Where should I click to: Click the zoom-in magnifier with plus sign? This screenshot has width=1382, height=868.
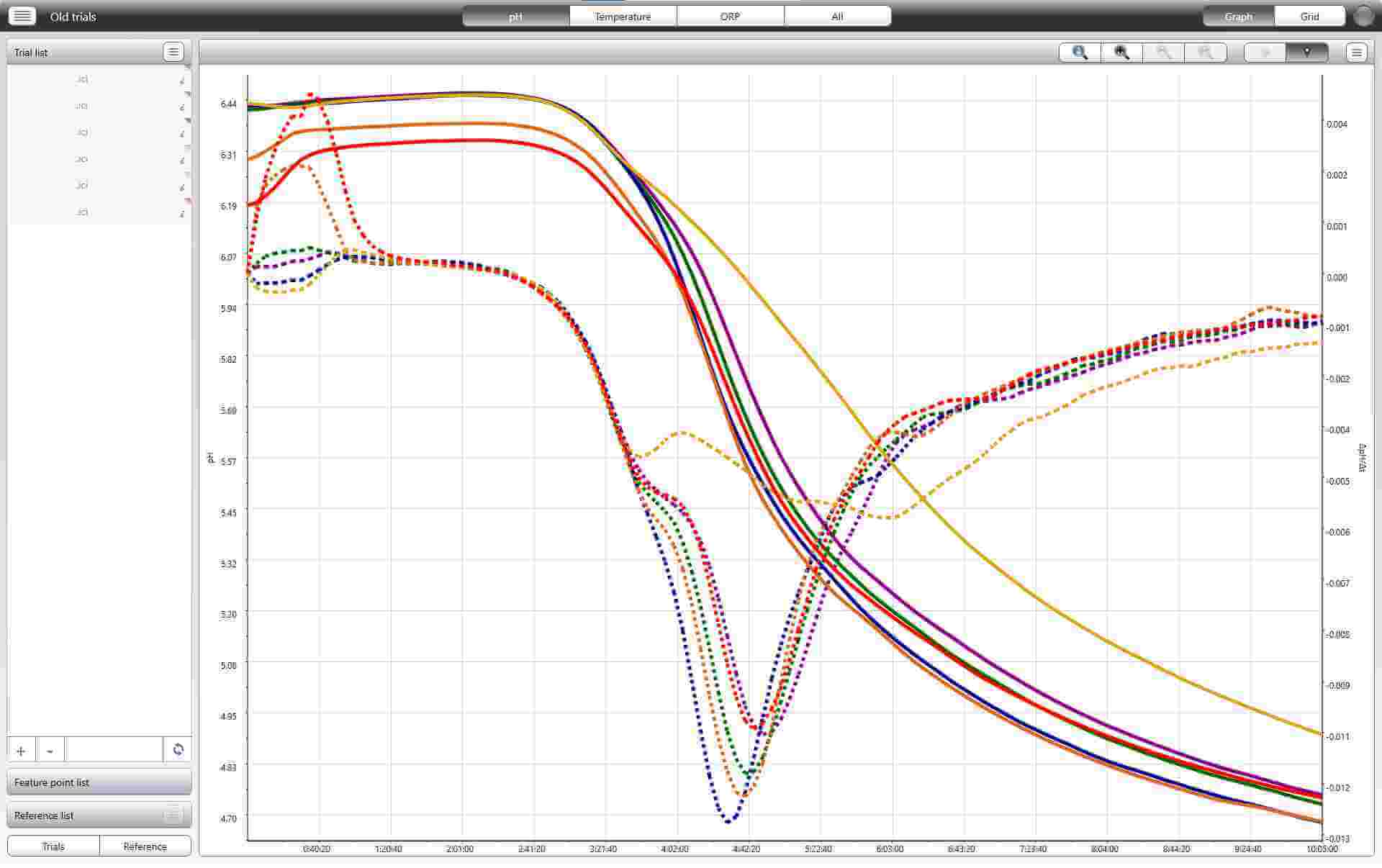click(x=1121, y=53)
